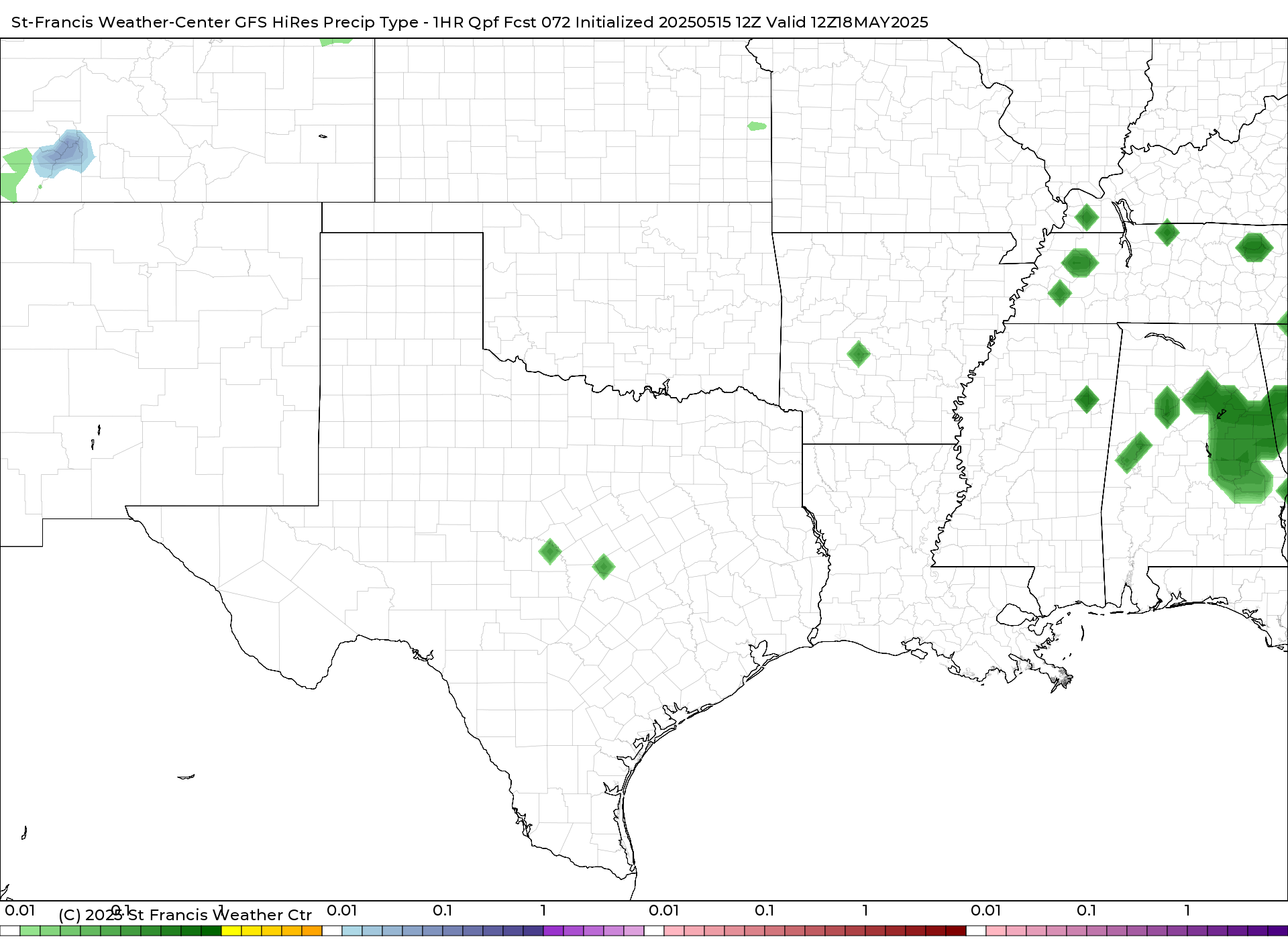Image resolution: width=1288 pixels, height=939 pixels.
Task: Pick the orange swatch ending the yellow scale
Action: click(x=312, y=931)
